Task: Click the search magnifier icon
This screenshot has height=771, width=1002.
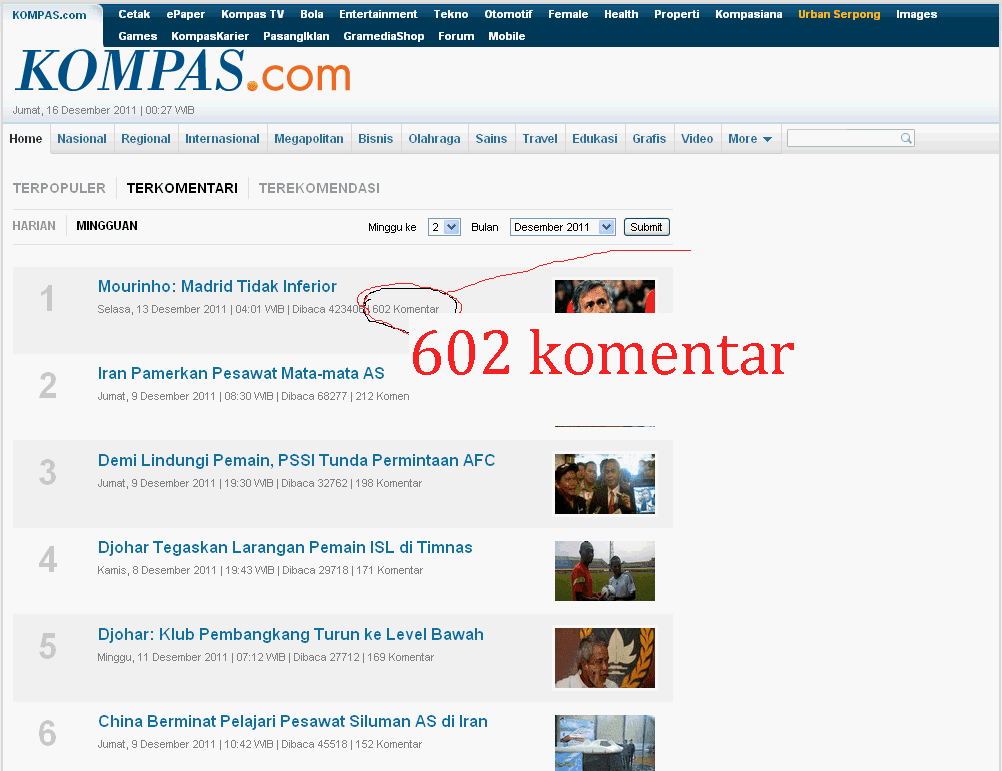Action: pos(906,138)
